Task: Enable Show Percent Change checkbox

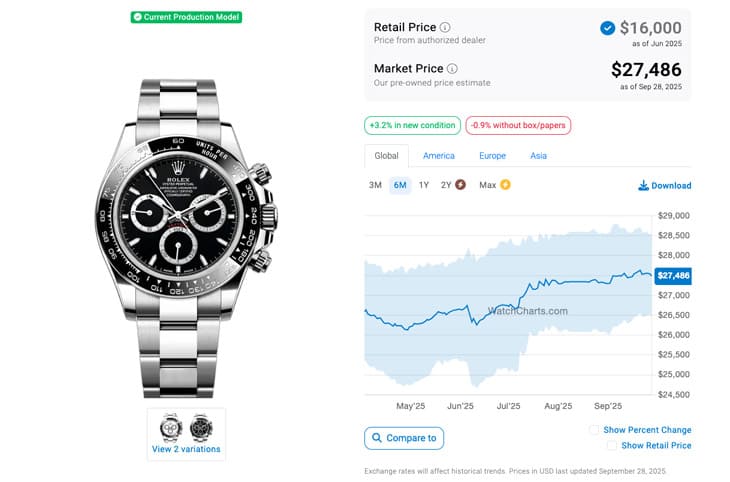Action: click(x=594, y=430)
